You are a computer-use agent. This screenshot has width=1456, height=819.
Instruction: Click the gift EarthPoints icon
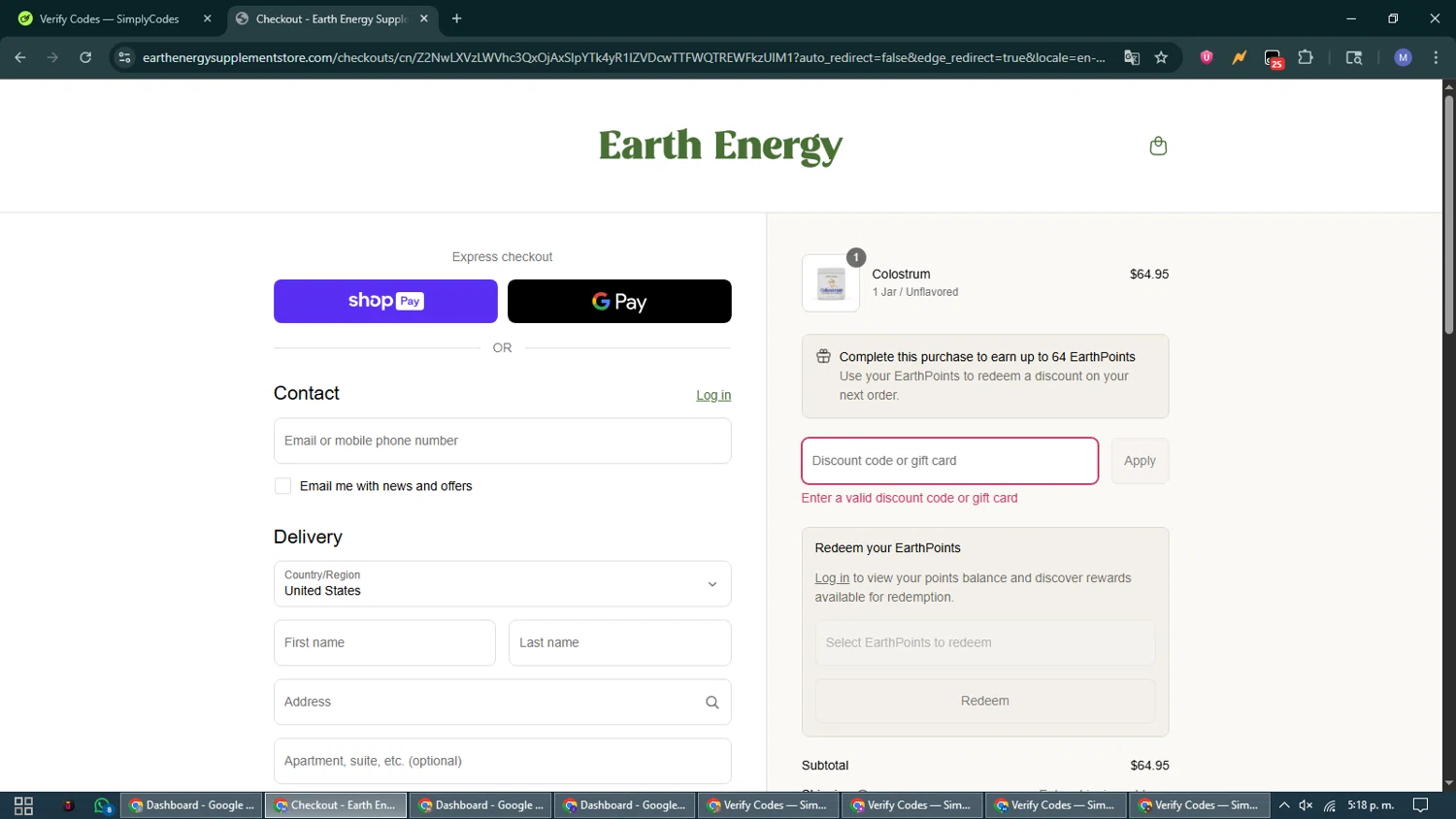823,356
